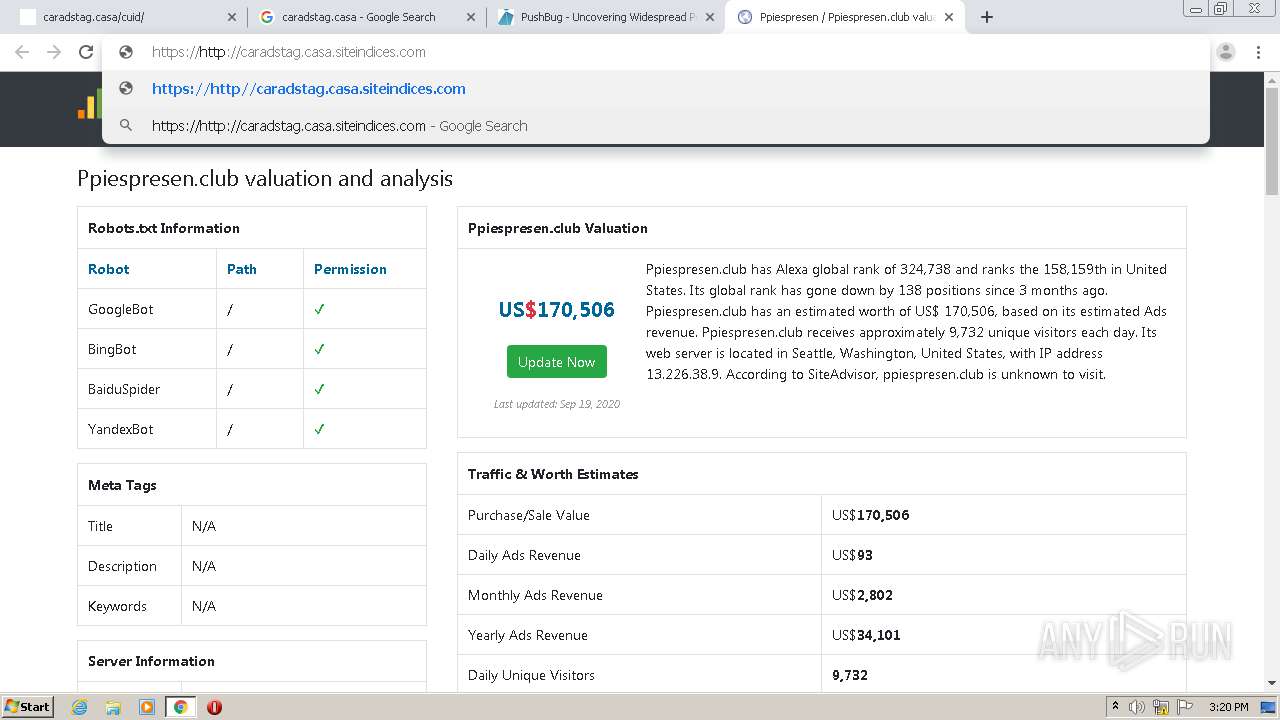Choose the blue URL autocomplete suggestion
The image size is (1280, 720).
[x=655, y=89]
